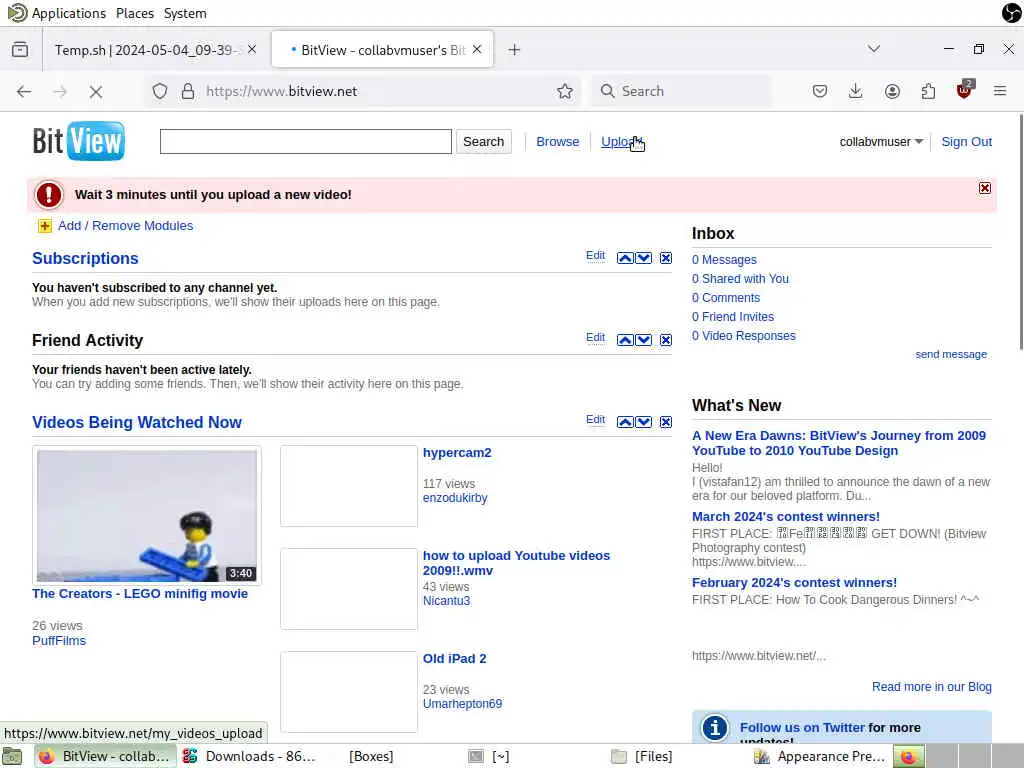Open the Applications menu
1024x768 pixels.
[69, 13]
